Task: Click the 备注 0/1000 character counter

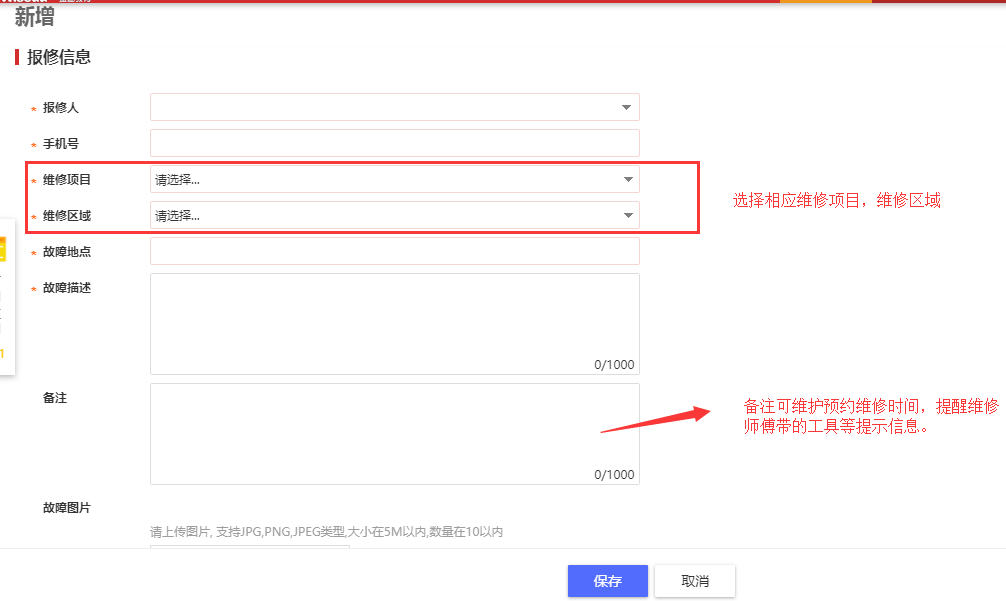Action: click(x=614, y=475)
